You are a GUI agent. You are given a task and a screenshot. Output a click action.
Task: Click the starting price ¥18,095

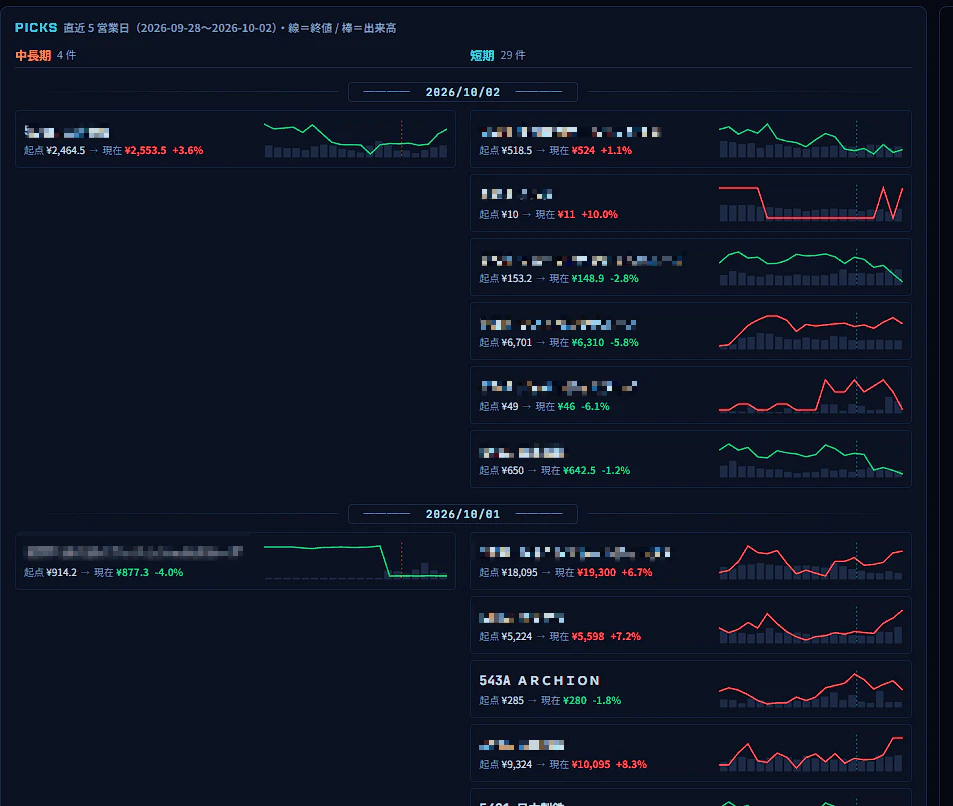click(520, 572)
